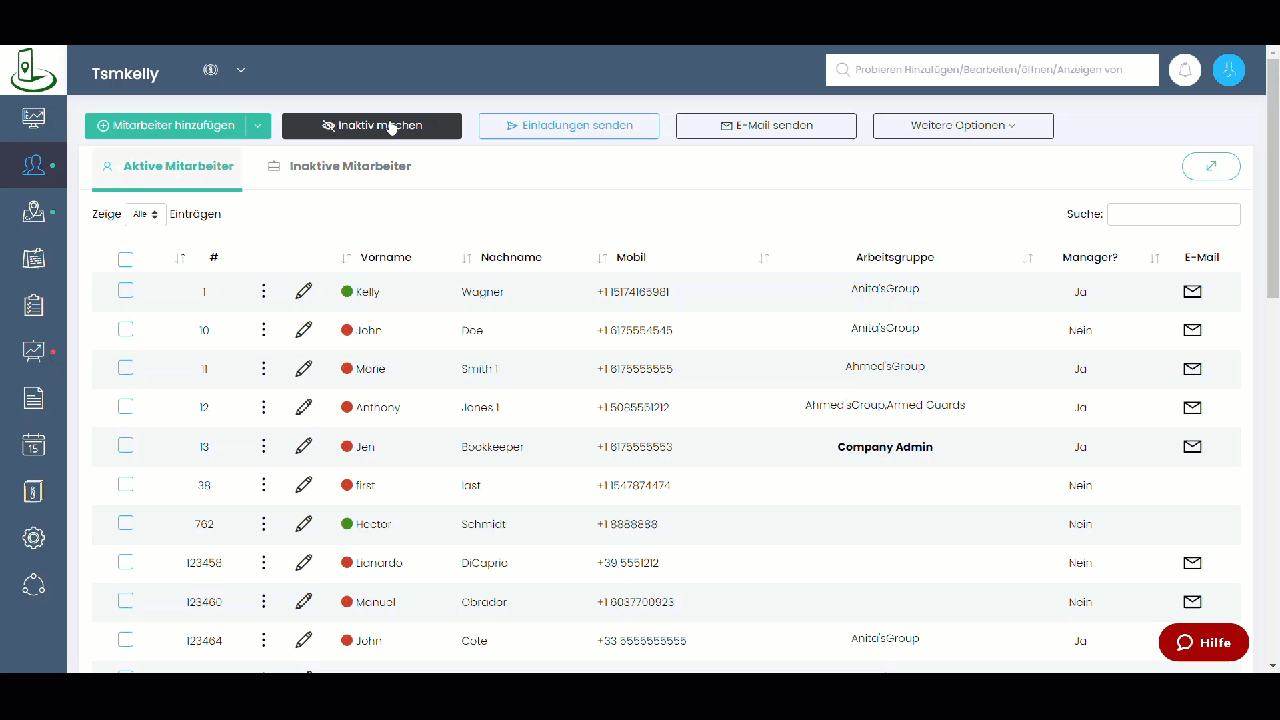Click the expand fullscreen button
Viewport: 1280px width, 720px height.
tap(1211, 166)
